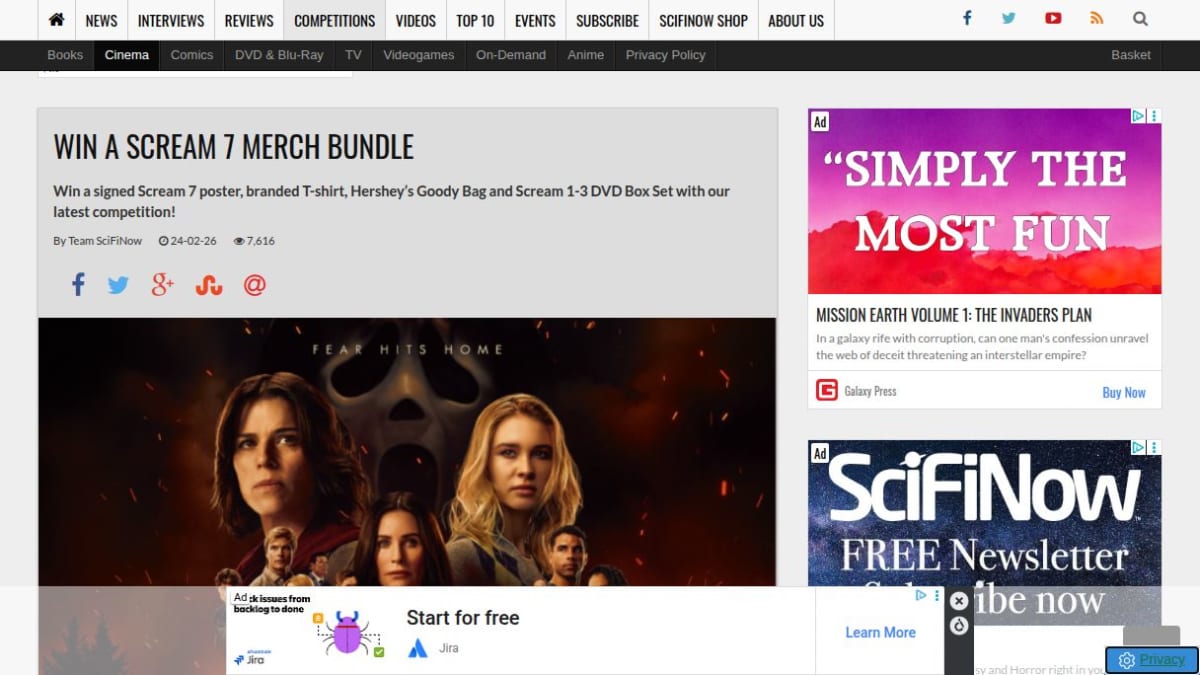The height and width of the screenshot is (675, 1200).
Task: Close the bottom Jira ad banner
Action: pos(959,601)
